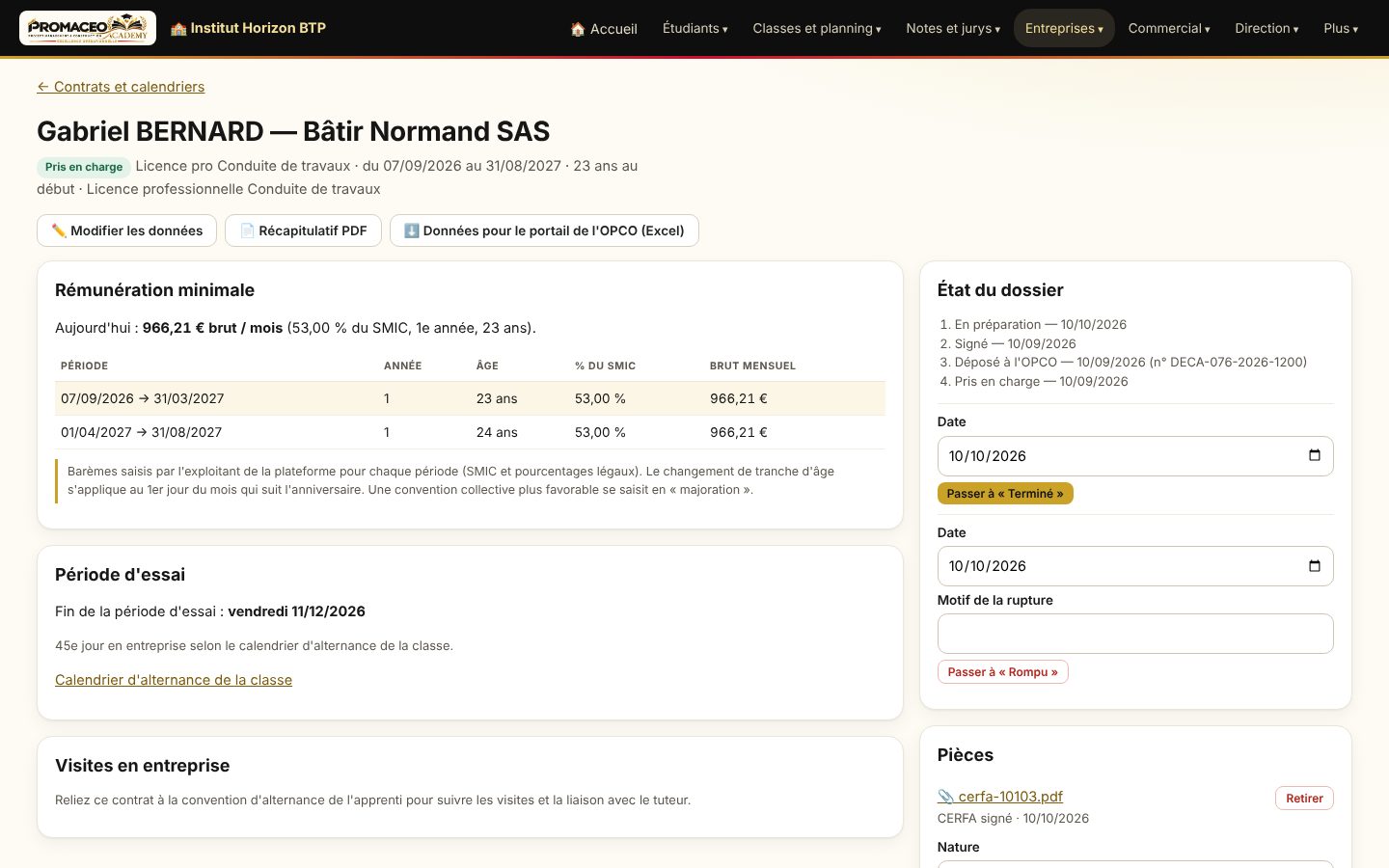Open the Plus menu
This screenshot has width=1389, height=868.
(1341, 28)
